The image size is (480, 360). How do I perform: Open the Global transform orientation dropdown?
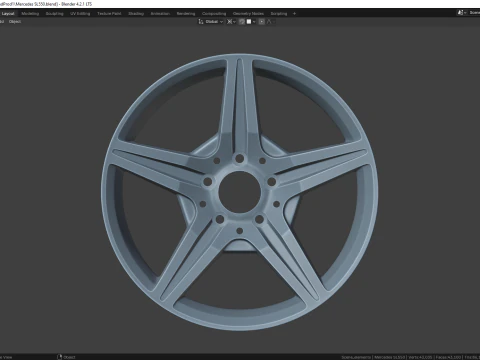click(x=211, y=22)
